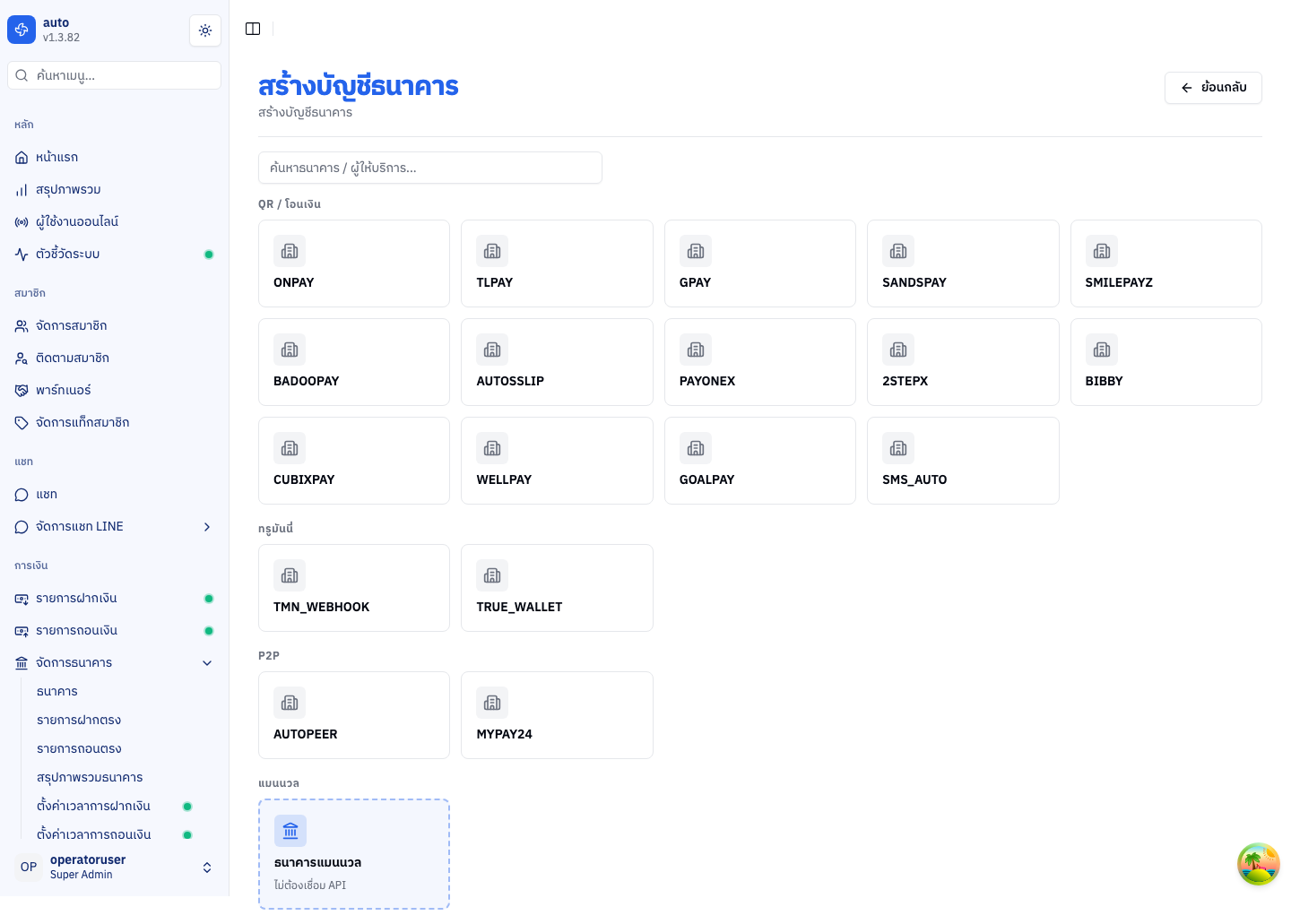Open the แชท menu item
1291x924 pixels.
click(x=115, y=495)
